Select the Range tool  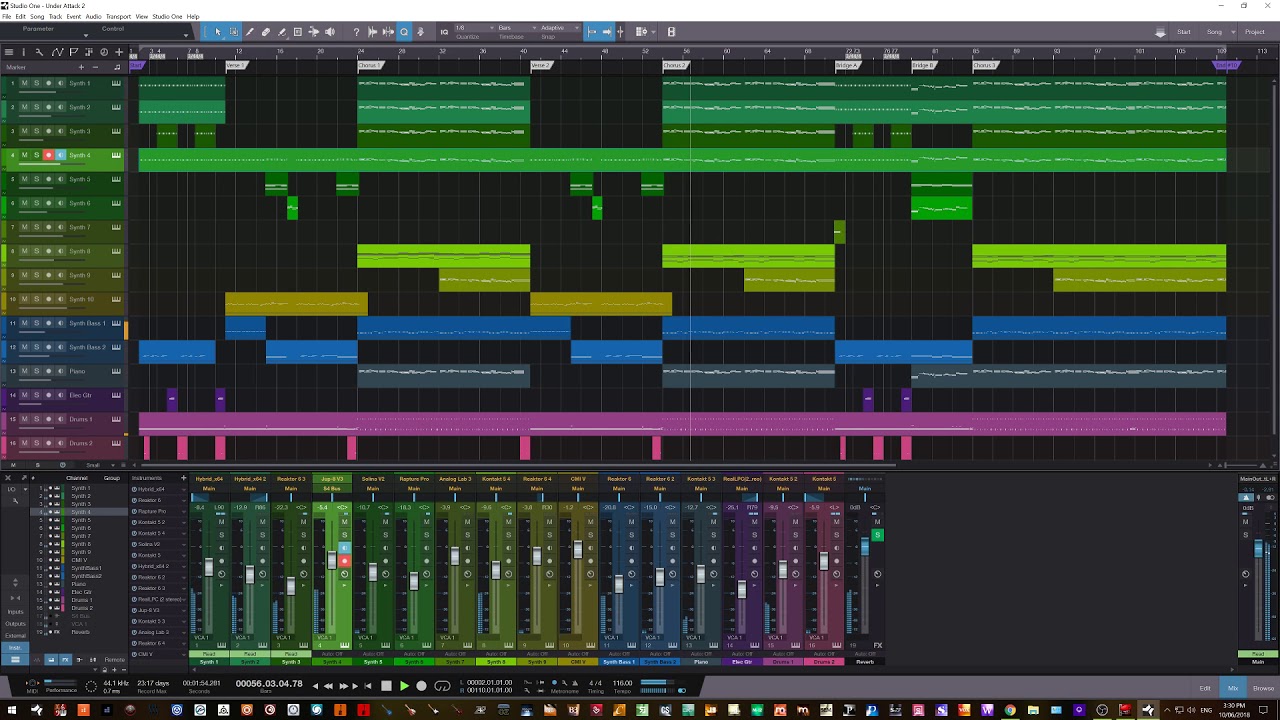(234, 32)
